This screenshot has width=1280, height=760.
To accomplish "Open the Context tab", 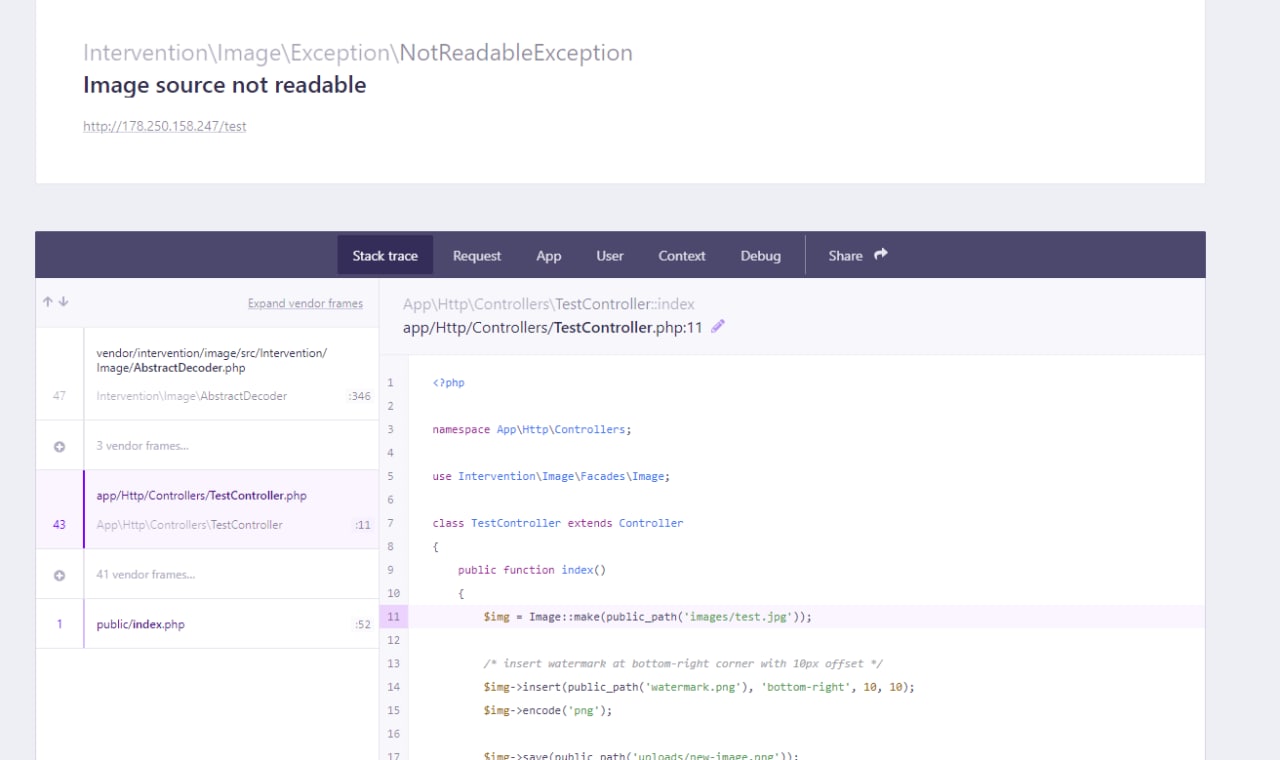I will (682, 256).
